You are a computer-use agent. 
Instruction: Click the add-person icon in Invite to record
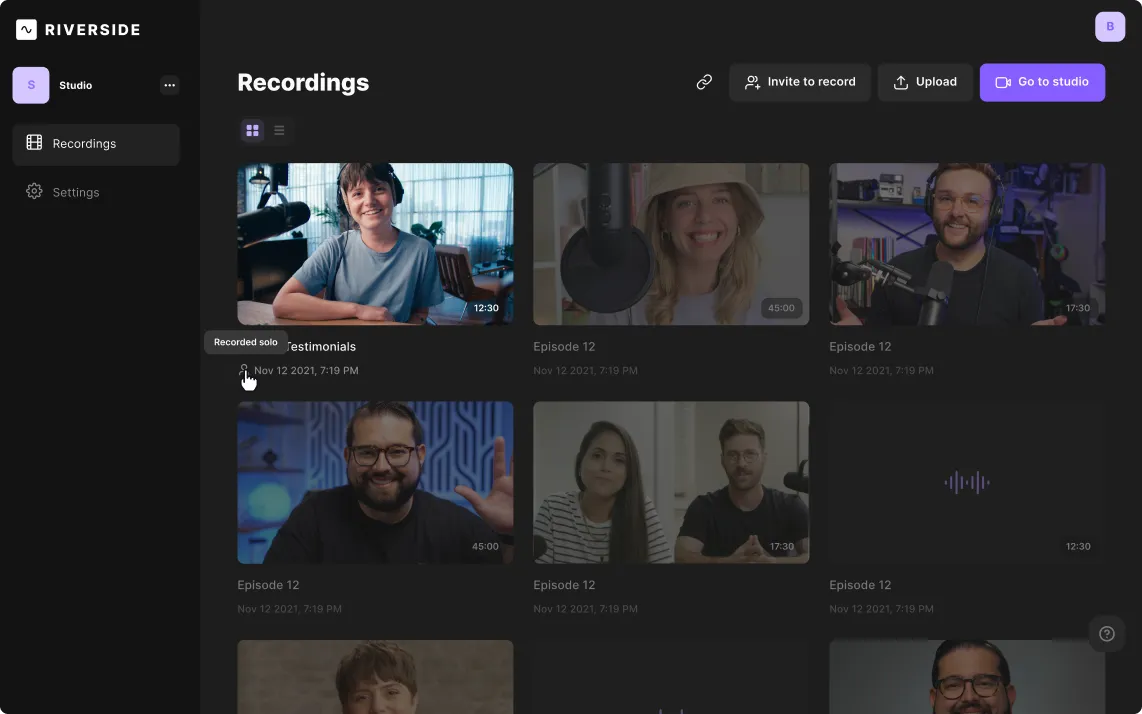point(752,82)
